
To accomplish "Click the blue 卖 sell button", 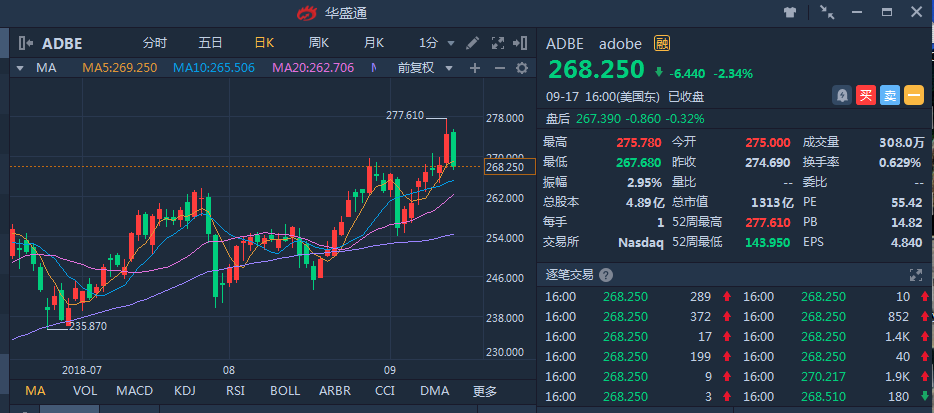I will coord(889,96).
